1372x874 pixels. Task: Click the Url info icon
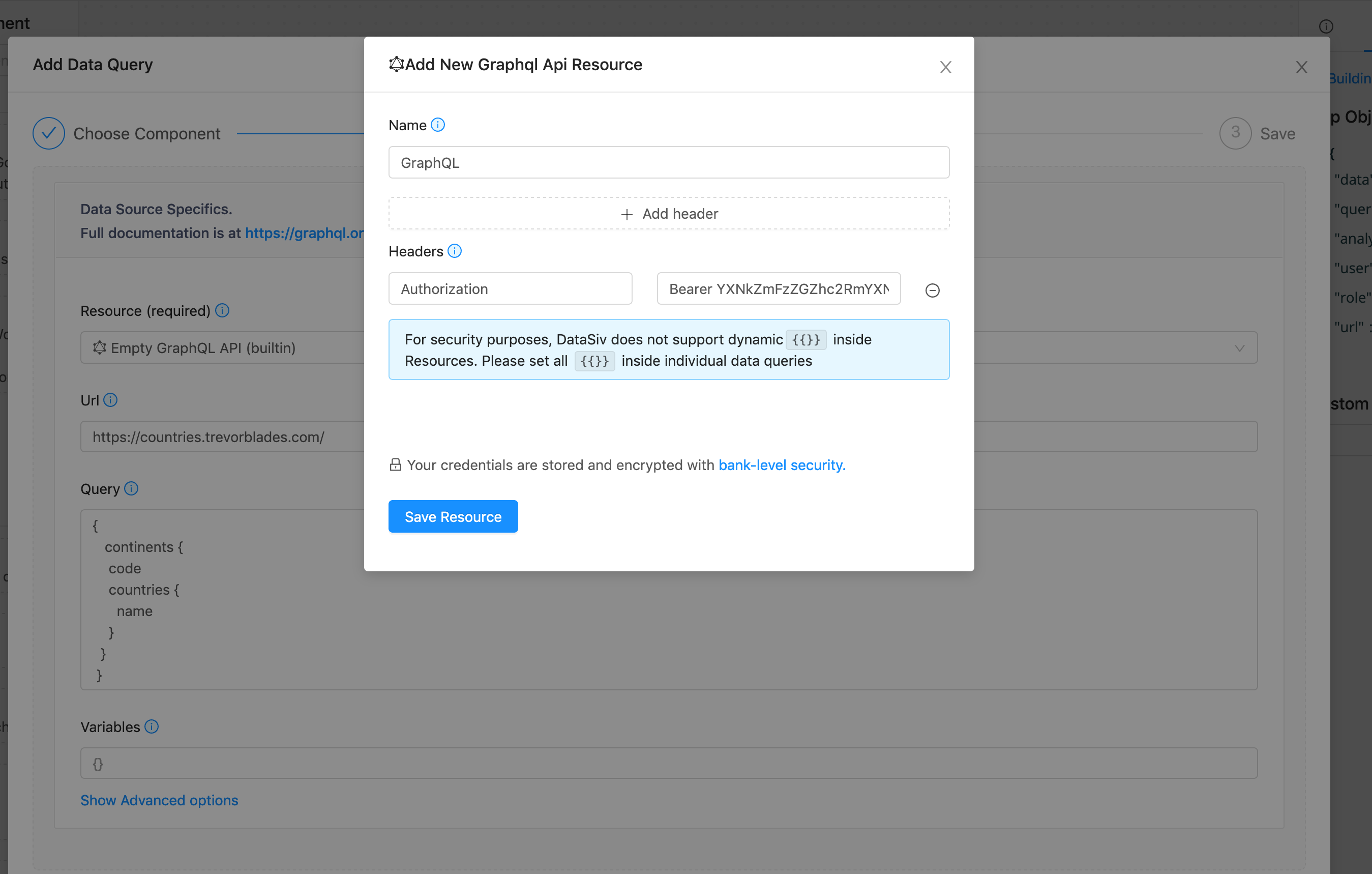coord(110,400)
